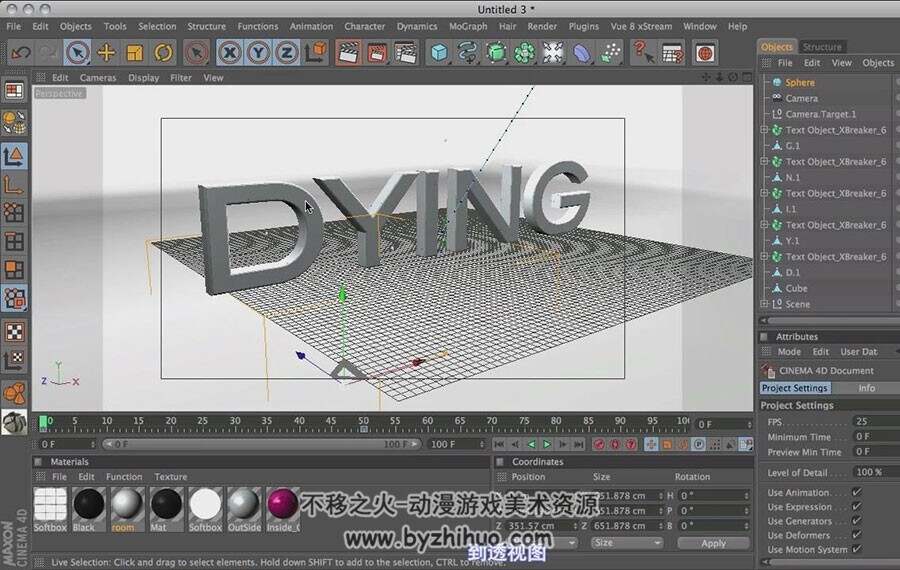
Task: Click the coordinate system icon
Action: click(316, 53)
